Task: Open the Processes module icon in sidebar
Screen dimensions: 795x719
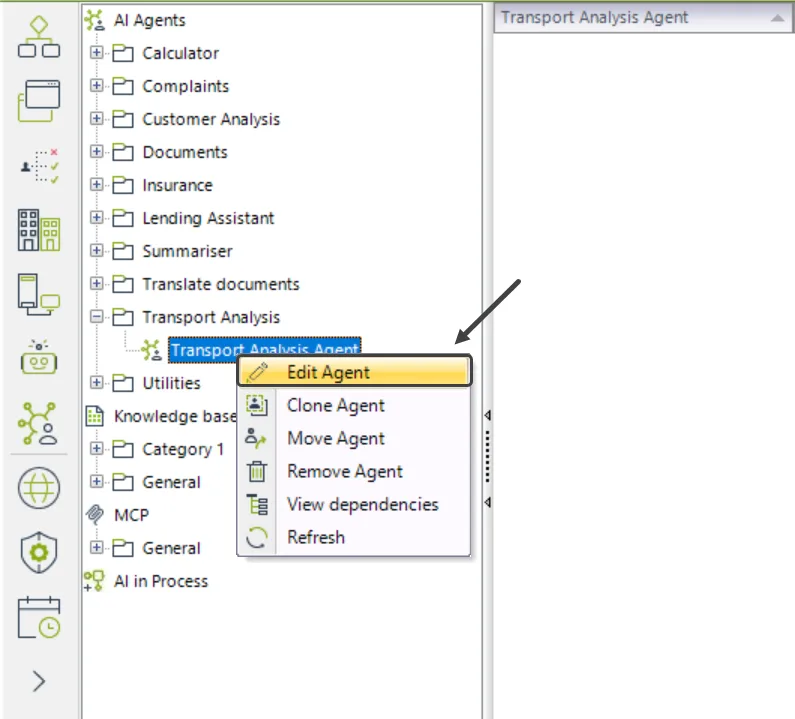Action: click(39, 37)
